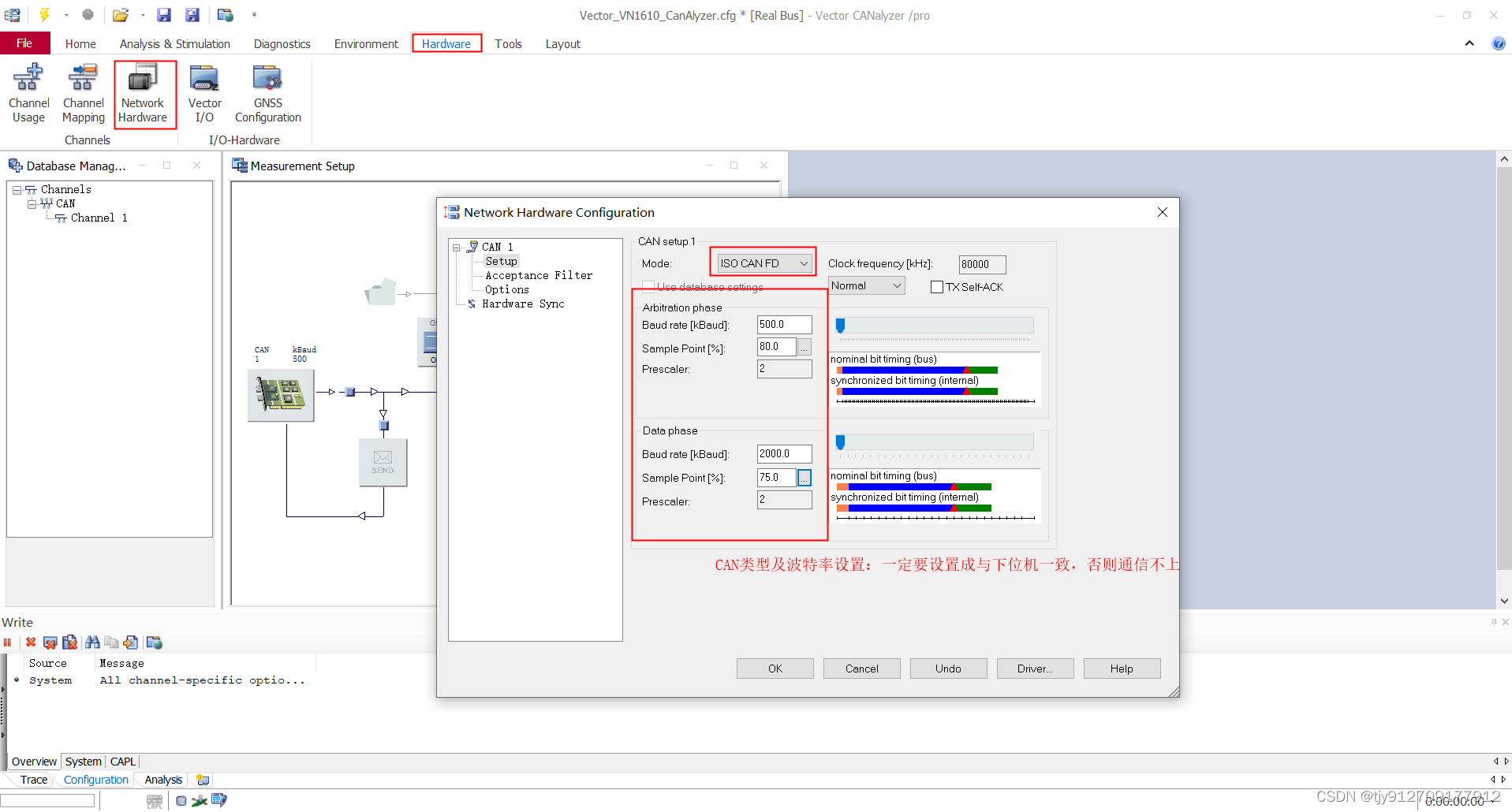Click Cancel in Network Hardware Configuration
This screenshot has width=1512, height=812.
[x=862, y=669]
